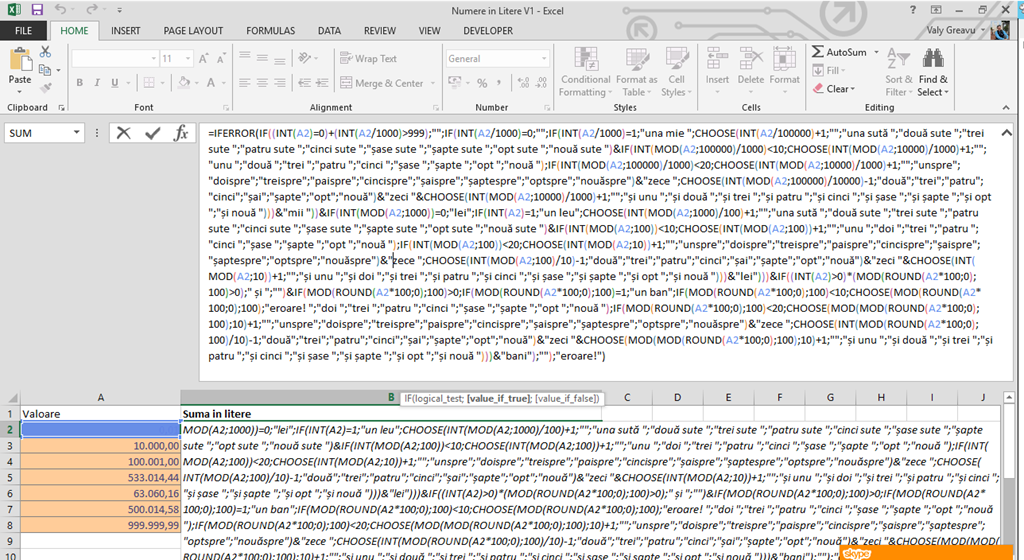The image size is (1024, 560).
Task: Click Format as Table button
Action: pyautogui.click(x=637, y=70)
